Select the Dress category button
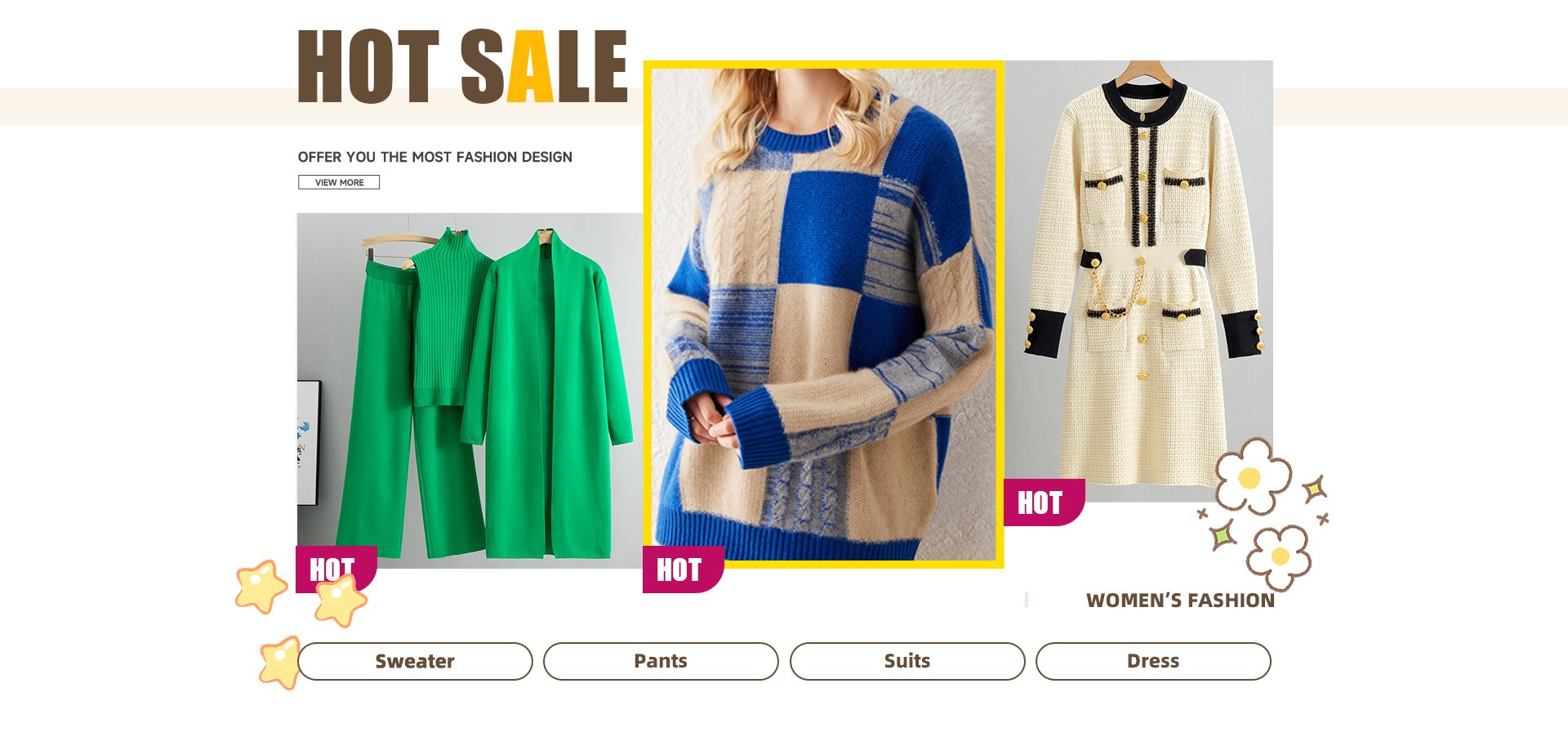Screen dimensions: 1568x737 (1153, 661)
